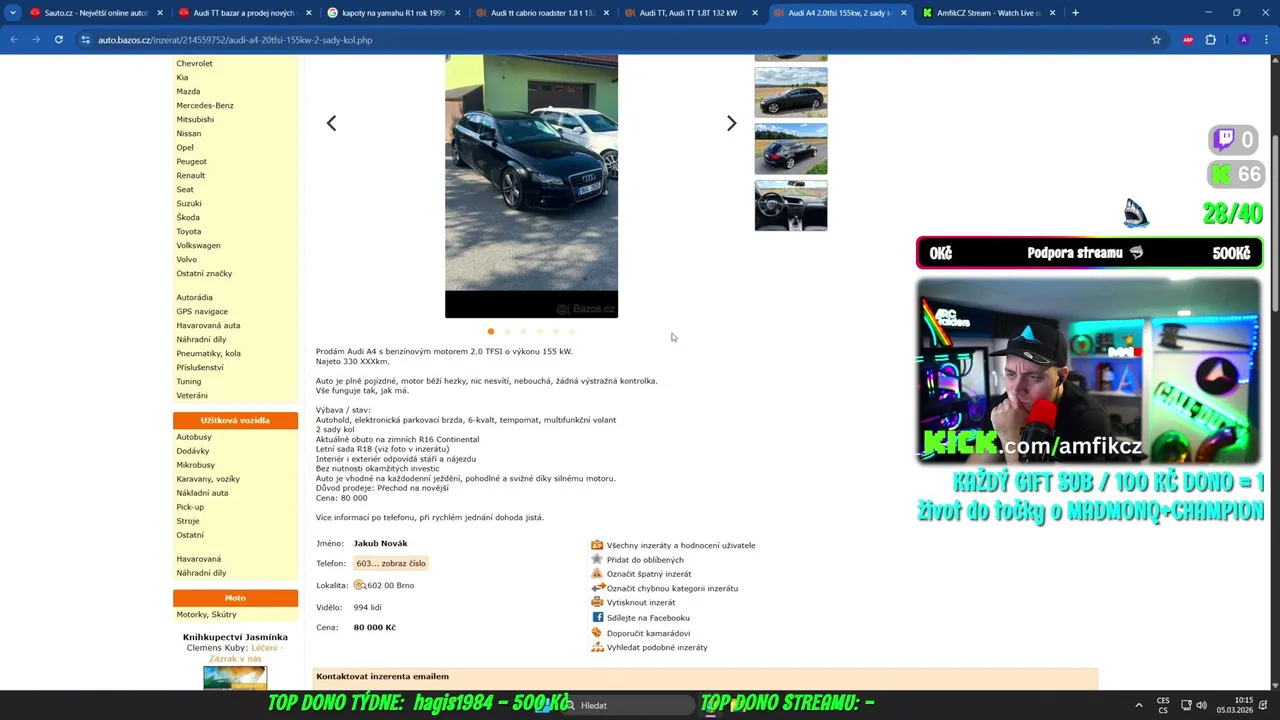Open the map icon next to Brno
The width and height of the screenshot is (1280, 720).
tap(359, 585)
